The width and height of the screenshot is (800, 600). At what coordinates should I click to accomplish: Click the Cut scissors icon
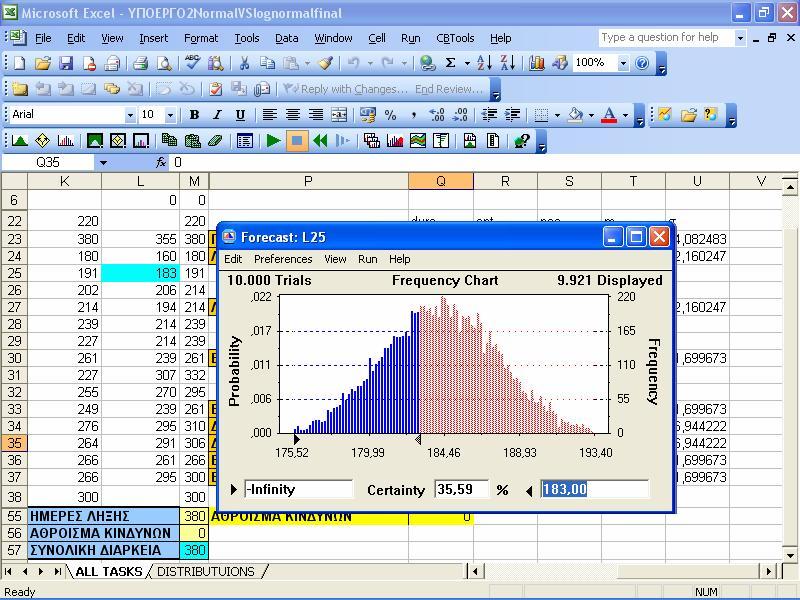click(244, 63)
